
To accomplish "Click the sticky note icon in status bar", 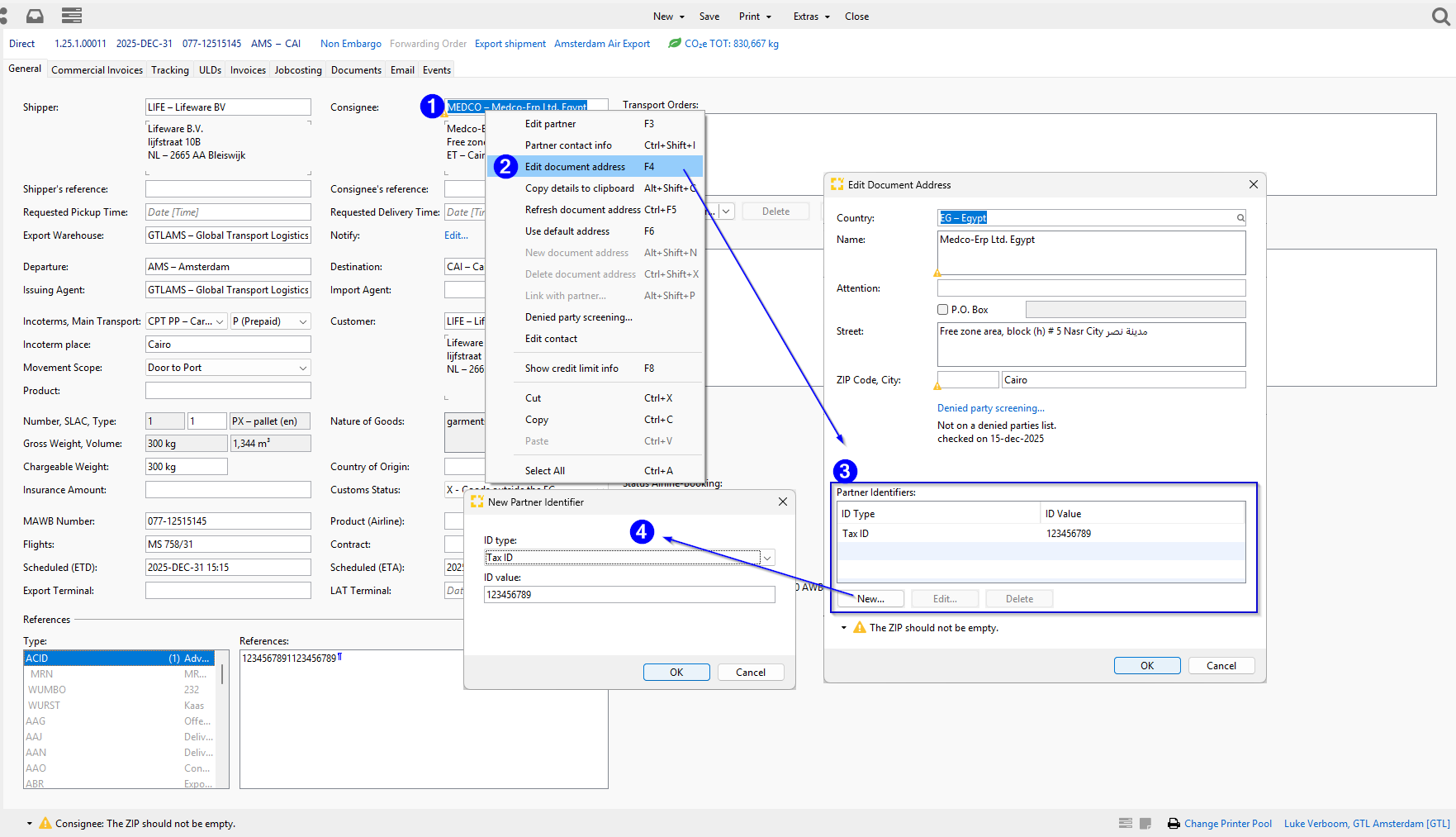I will pyautogui.click(x=1145, y=823).
